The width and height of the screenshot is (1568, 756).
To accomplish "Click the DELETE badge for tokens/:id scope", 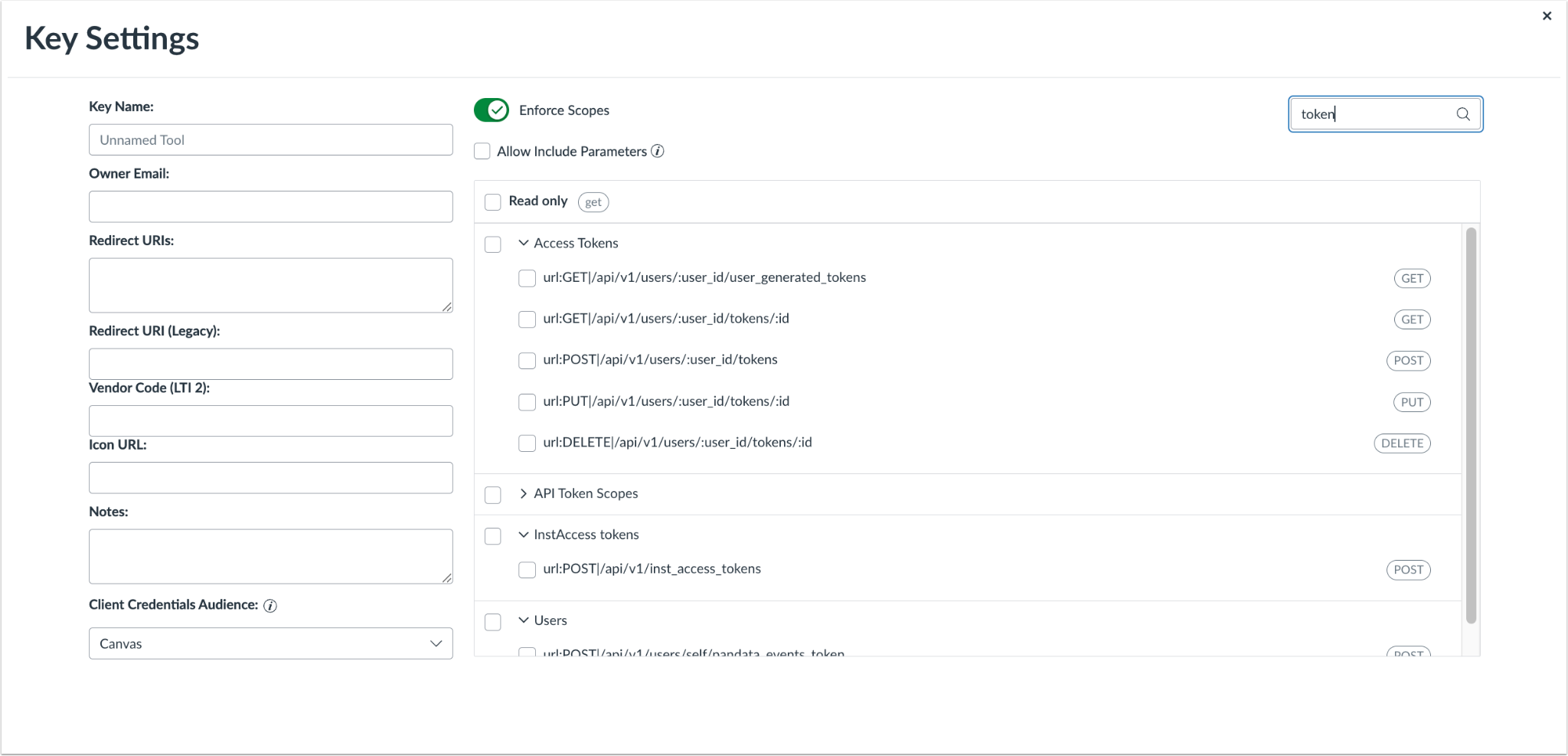I will [1401, 443].
